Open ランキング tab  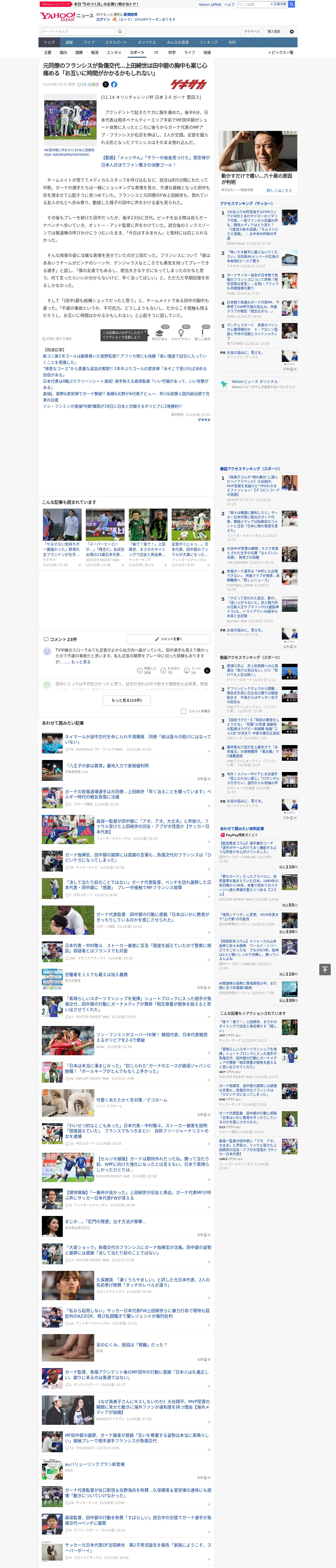coord(209,43)
